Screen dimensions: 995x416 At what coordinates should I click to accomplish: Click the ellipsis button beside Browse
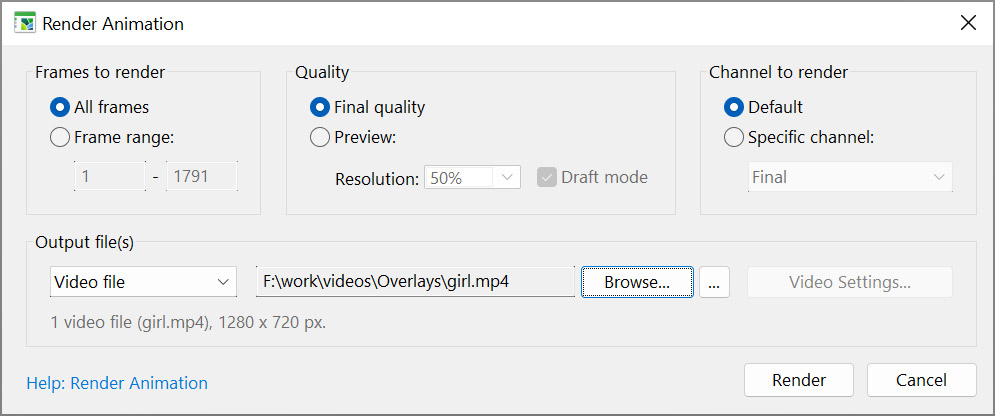tap(714, 282)
